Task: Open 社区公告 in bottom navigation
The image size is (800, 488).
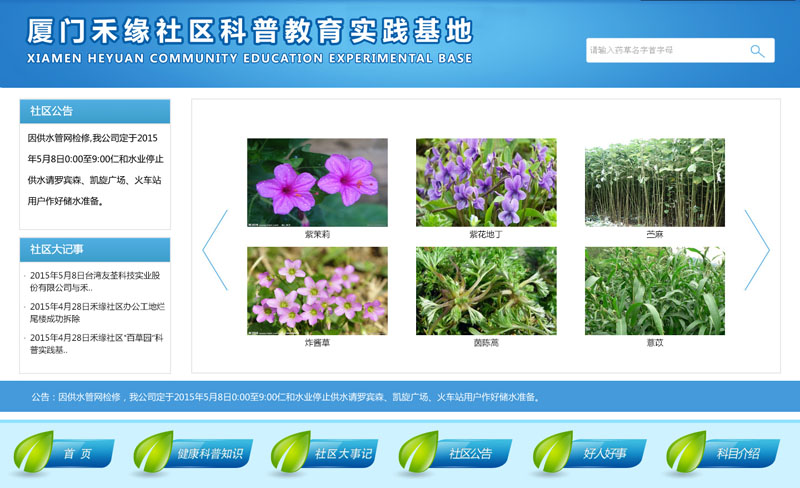Action: point(470,453)
